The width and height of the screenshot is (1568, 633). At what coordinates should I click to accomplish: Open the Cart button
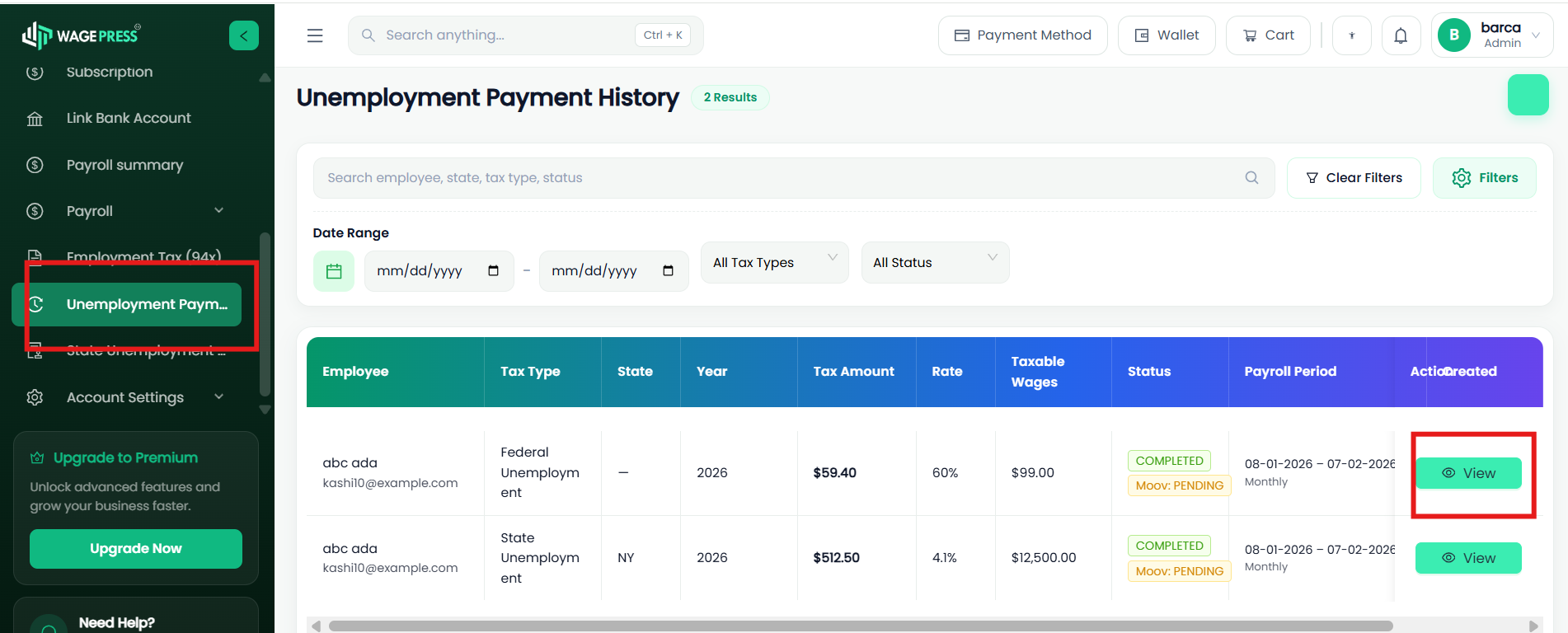coord(1268,35)
